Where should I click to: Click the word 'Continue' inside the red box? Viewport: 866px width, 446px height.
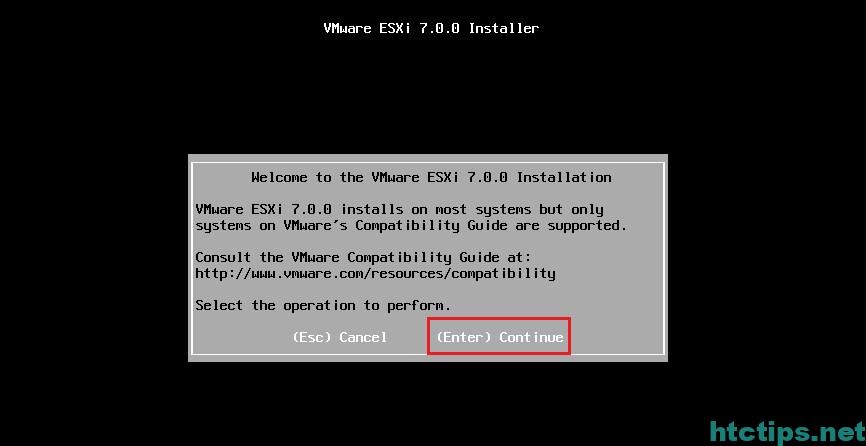click(531, 337)
